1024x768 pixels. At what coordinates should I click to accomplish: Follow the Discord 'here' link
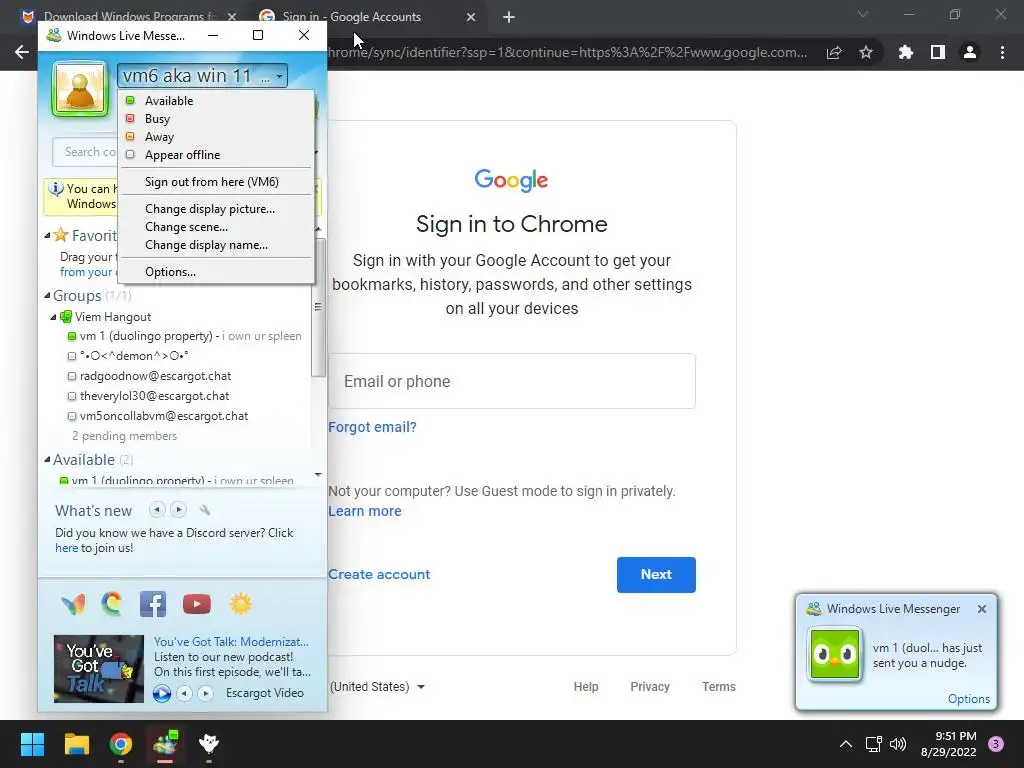tap(67, 548)
